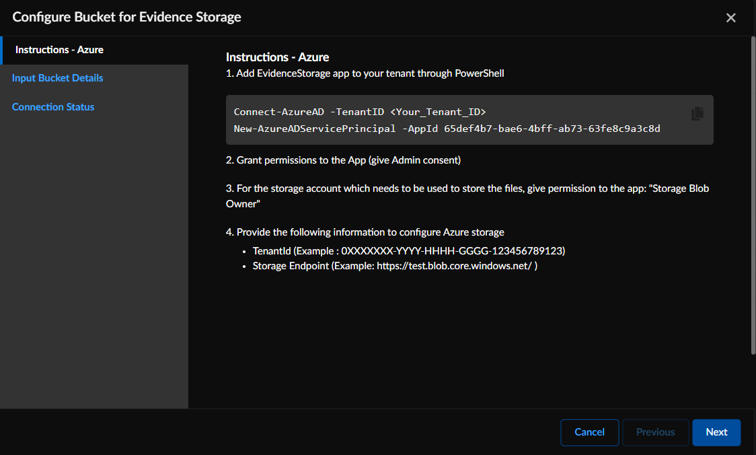Close the Configure Bucket dialog

click(x=731, y=17)
